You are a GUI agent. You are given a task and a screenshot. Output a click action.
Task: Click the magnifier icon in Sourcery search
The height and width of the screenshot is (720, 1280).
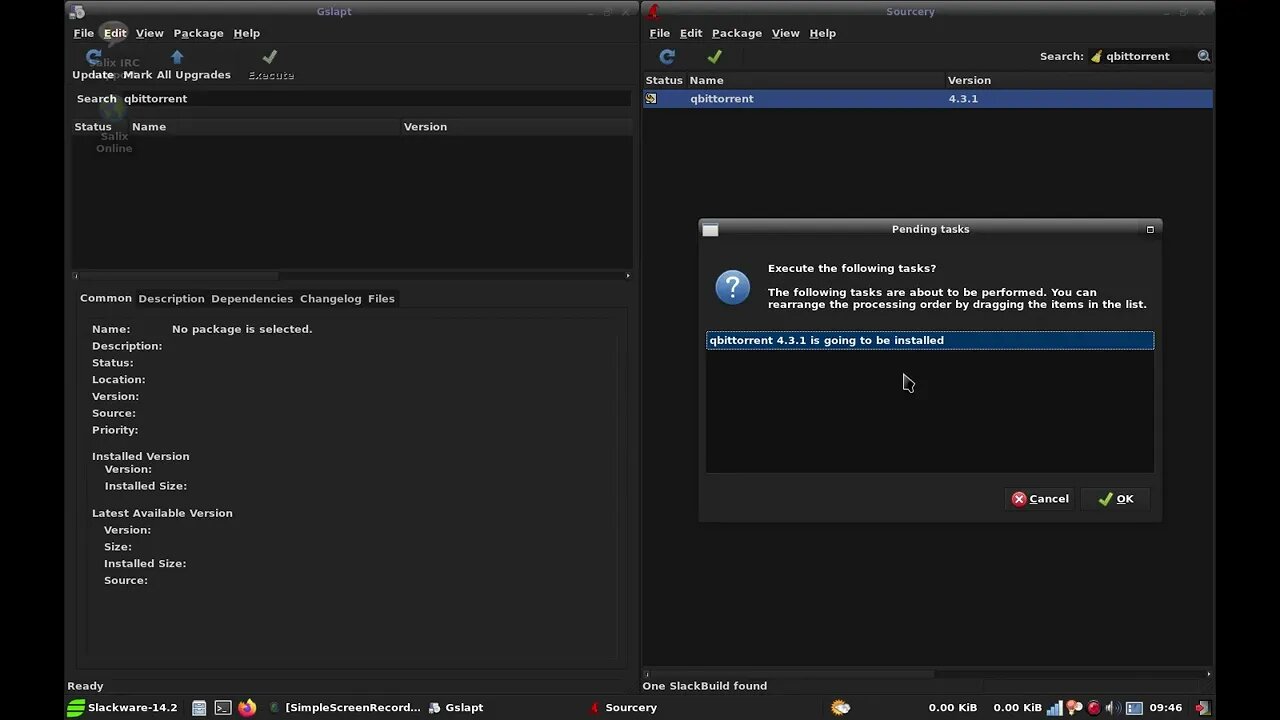click(x=1204, y=56)
